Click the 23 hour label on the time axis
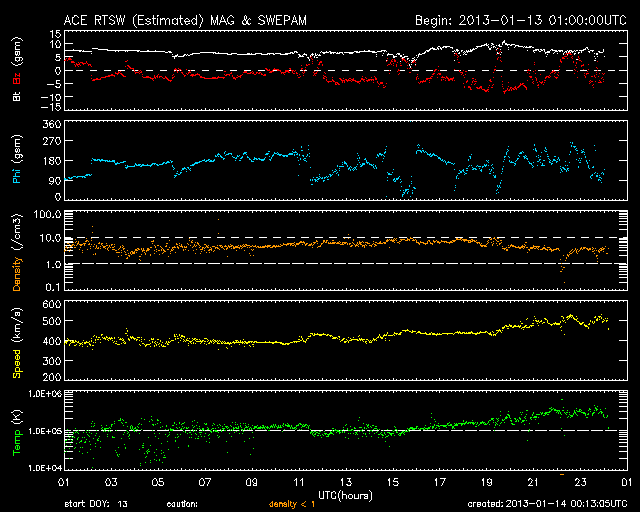Screen dimensions: 640x512 tap(580, 483)
